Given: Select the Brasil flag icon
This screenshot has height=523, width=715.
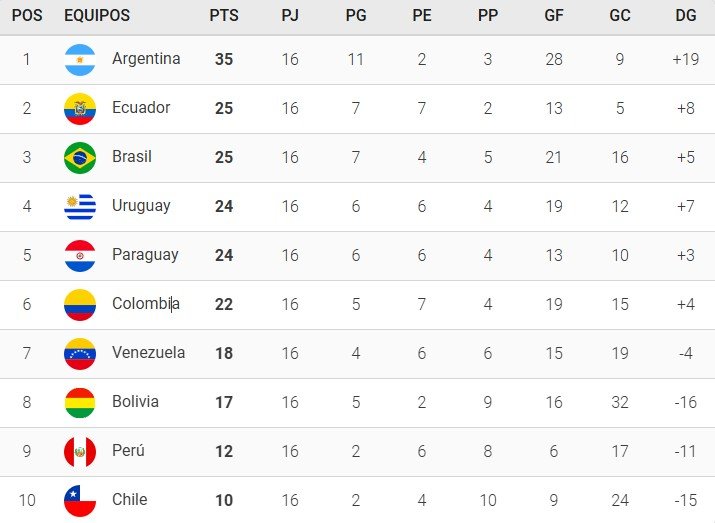Looking at the screenshot, I should (80, 158).
